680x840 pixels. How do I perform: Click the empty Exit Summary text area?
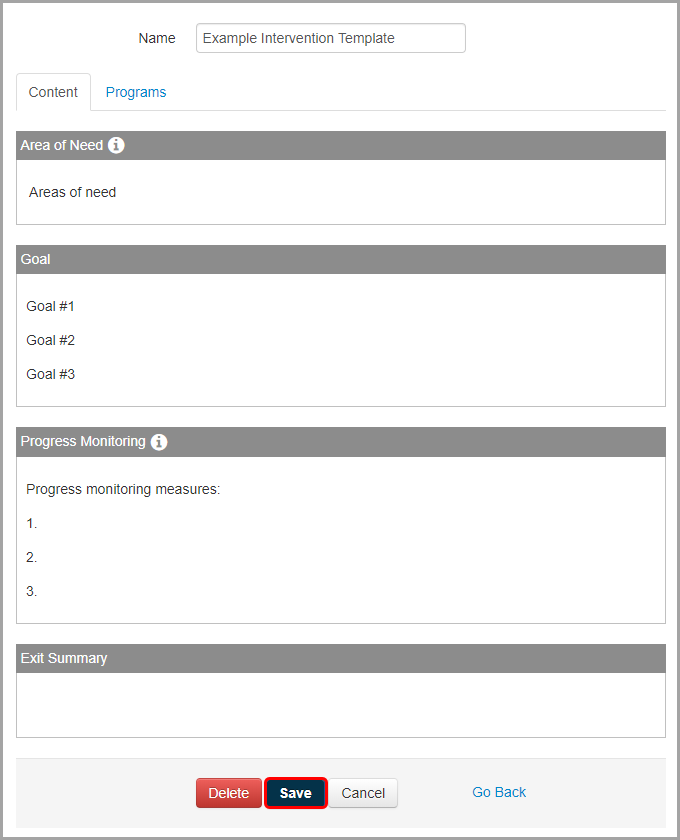pos(340,704)
